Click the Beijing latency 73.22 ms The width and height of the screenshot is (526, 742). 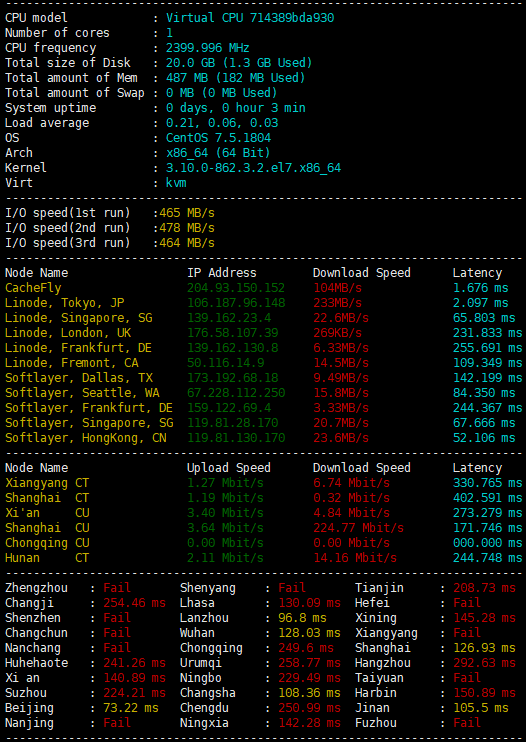131,708
